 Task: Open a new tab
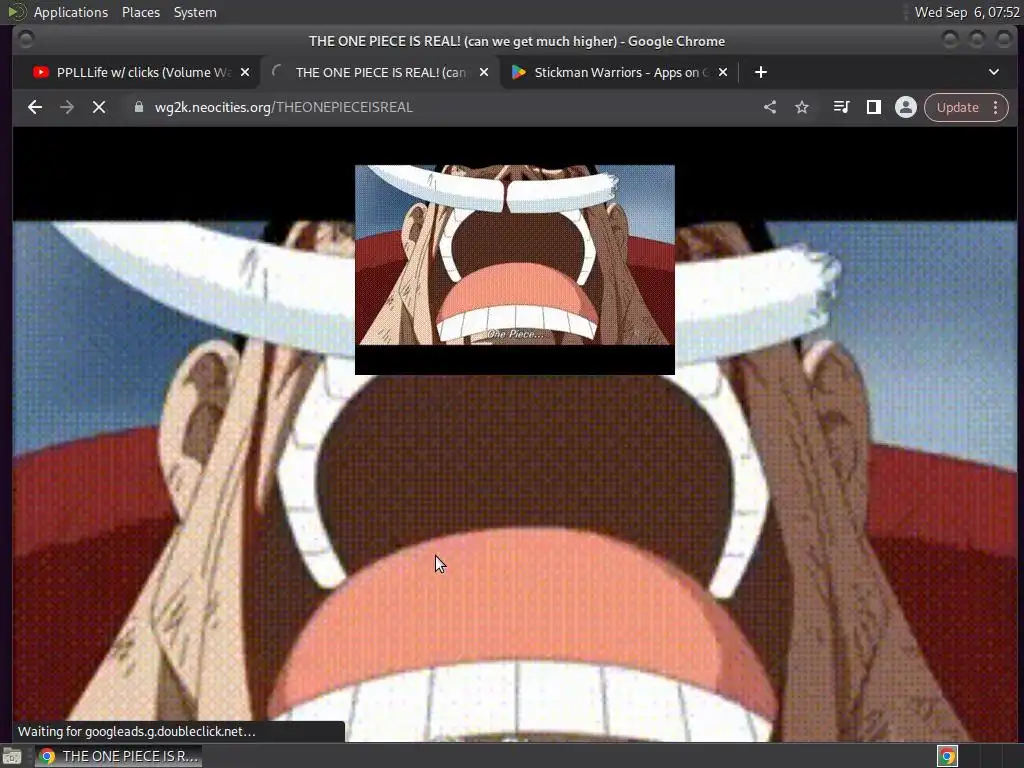click(761, 72)
